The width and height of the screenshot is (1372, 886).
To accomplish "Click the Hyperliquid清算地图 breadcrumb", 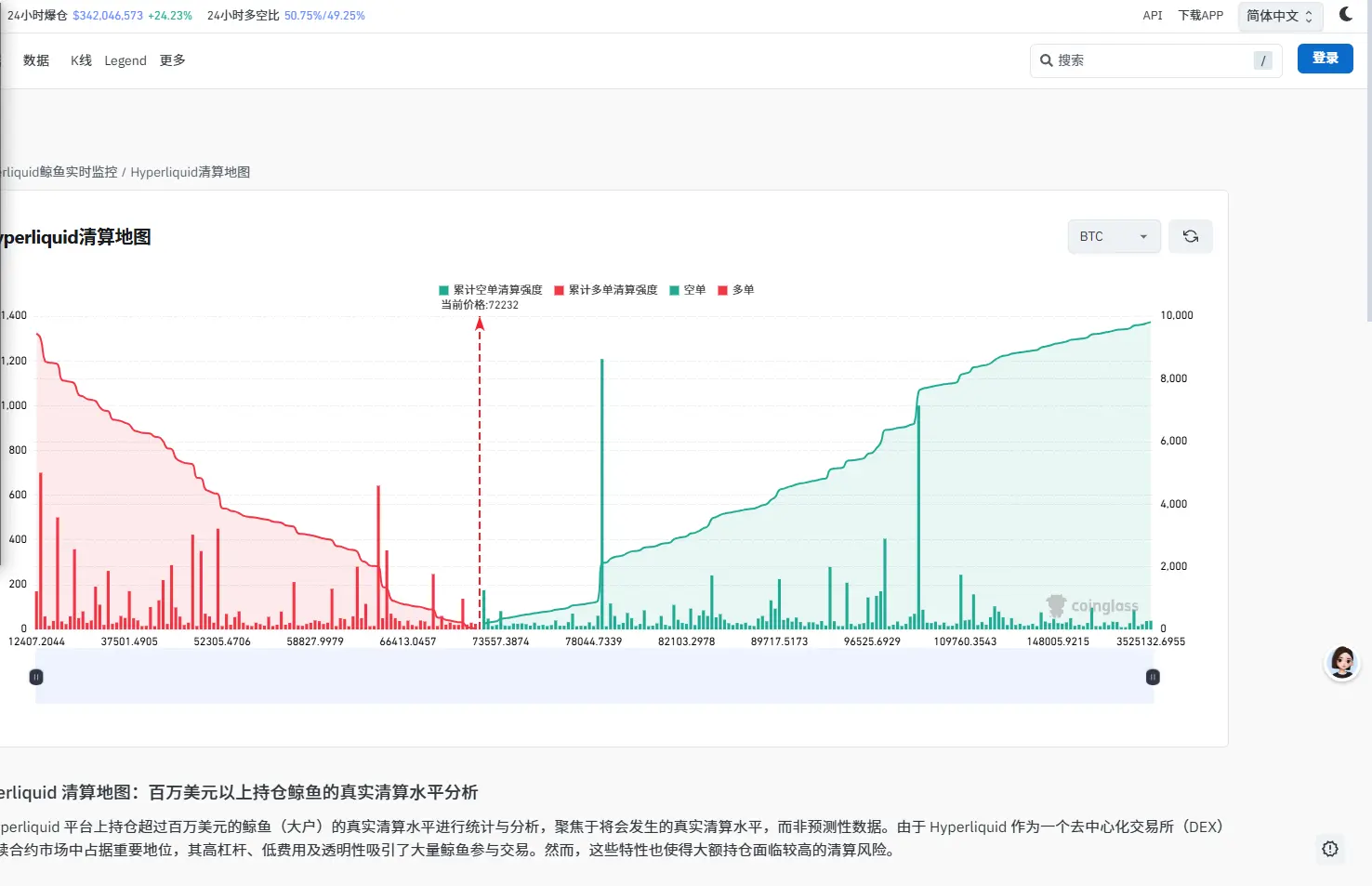I will click(x=191, y=172).
